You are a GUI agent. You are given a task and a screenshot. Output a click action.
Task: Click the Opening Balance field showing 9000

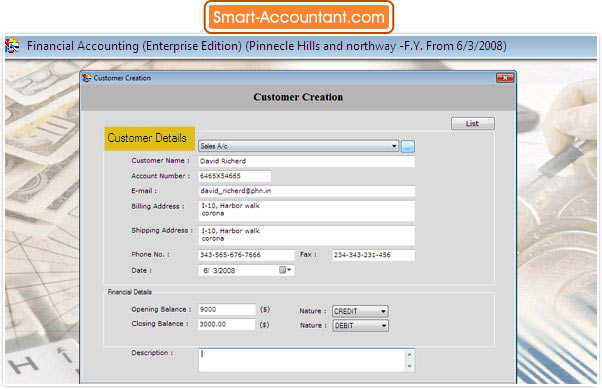pyautogui.click(x=227, y=310)
